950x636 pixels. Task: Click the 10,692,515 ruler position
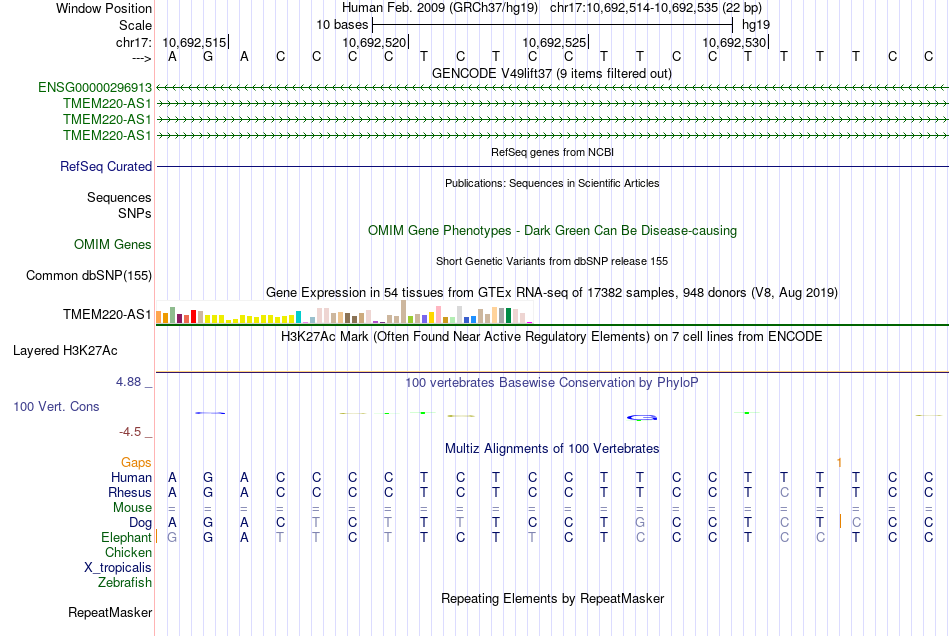[194, 42]
